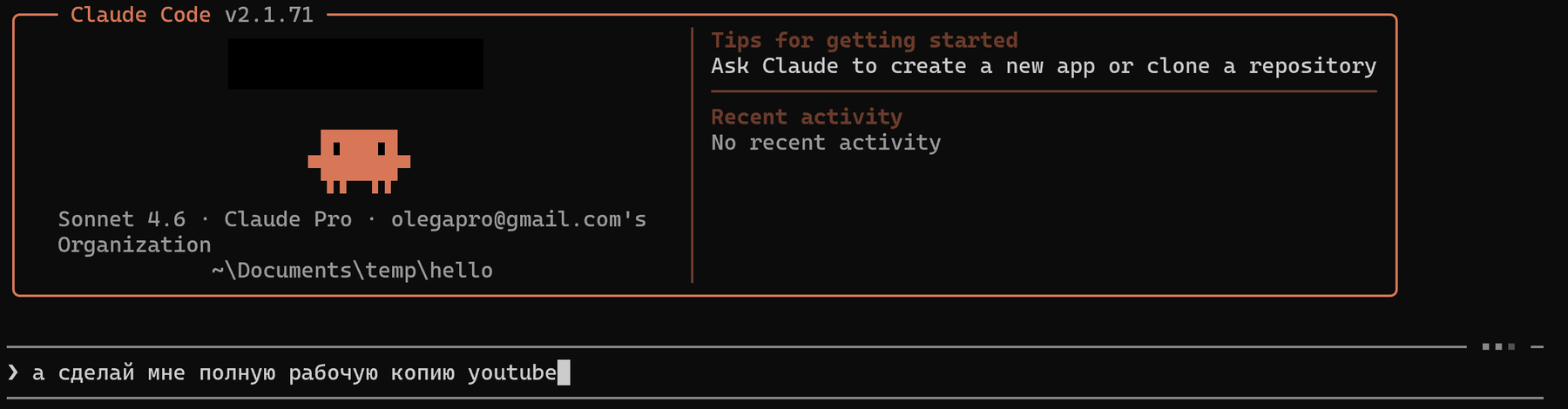
Task: Click the ~\Documents\temp\hello path
Action: (352, 271)
